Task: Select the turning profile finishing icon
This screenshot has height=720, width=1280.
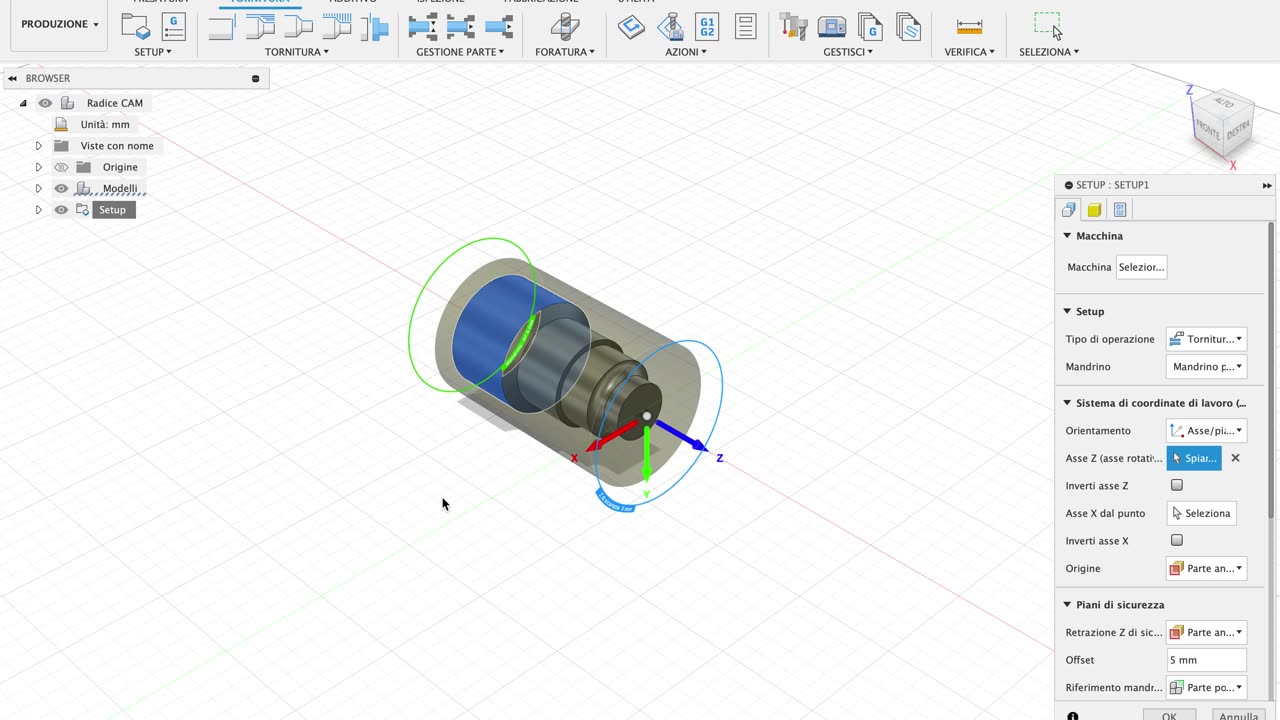Action: coord(298,27)
